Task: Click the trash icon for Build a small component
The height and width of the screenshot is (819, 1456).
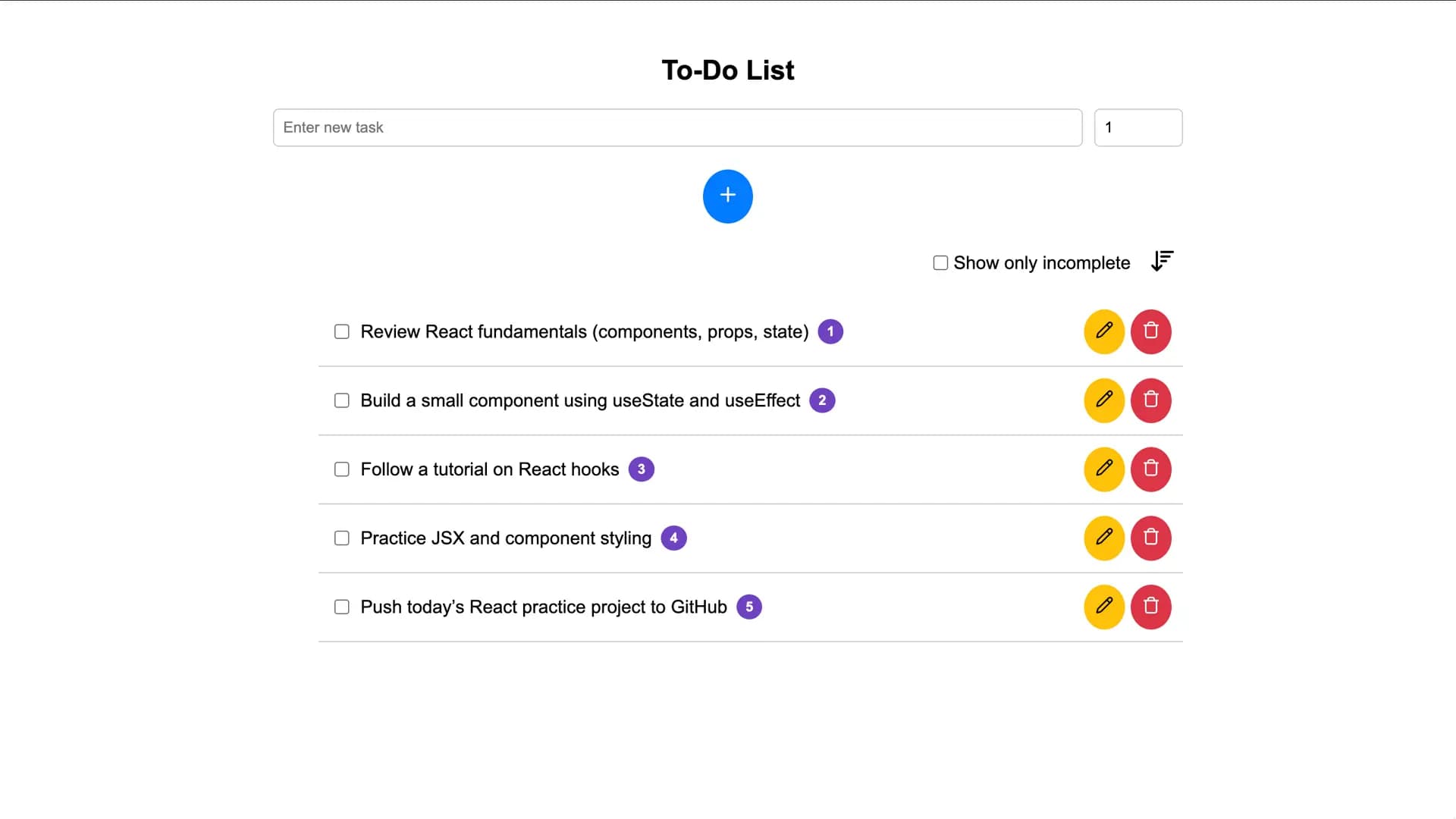Action: point(1151,400)
